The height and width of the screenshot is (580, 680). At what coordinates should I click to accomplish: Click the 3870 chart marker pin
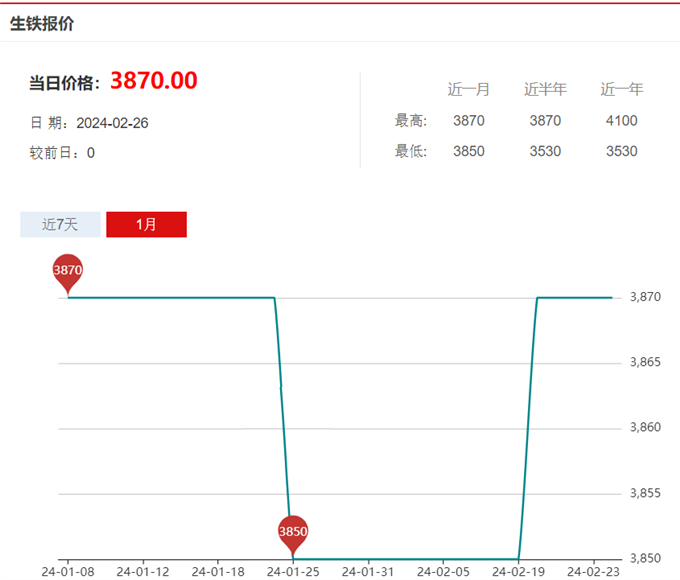pos(68,274)
